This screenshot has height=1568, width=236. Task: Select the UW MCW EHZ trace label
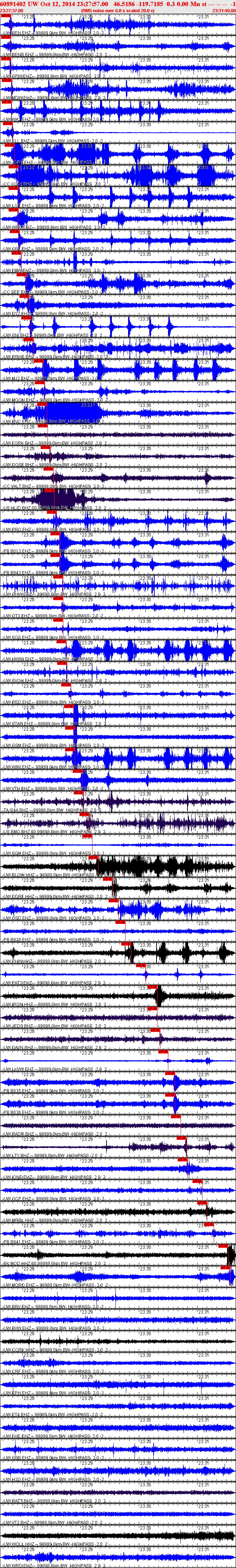(x=54, y=98)
